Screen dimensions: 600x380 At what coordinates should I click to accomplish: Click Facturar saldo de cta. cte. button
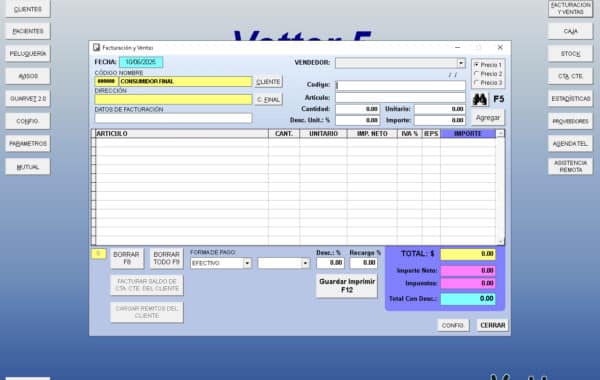(147, 285)
